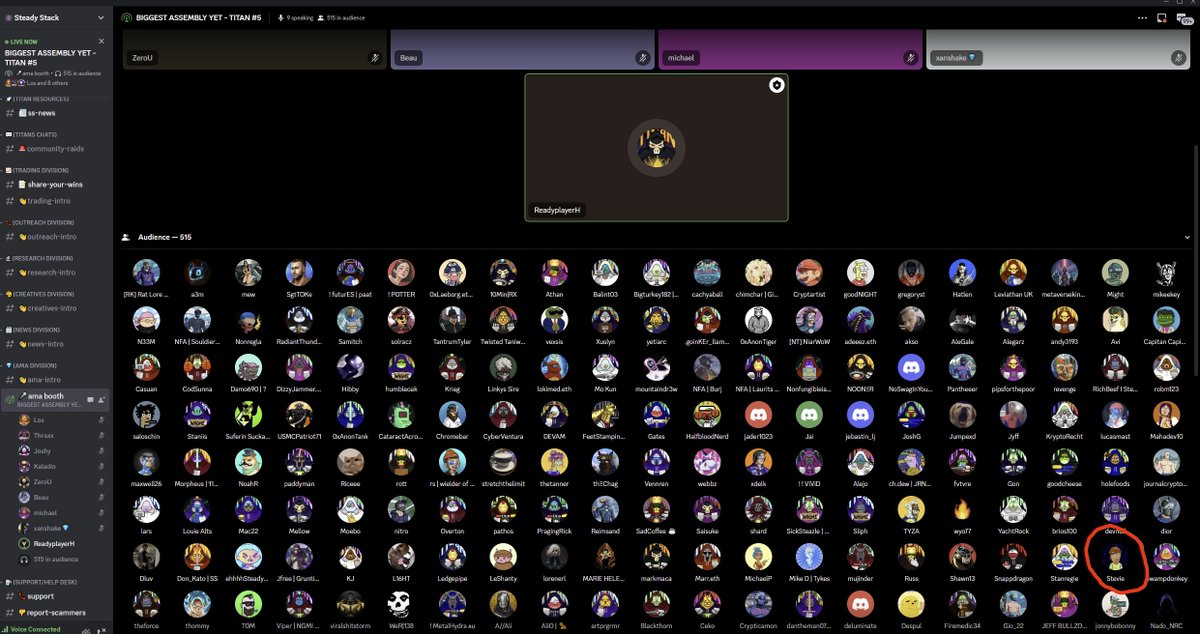
Task: Open audience member a3m's avatar
Action: click(x=197, y=272)
